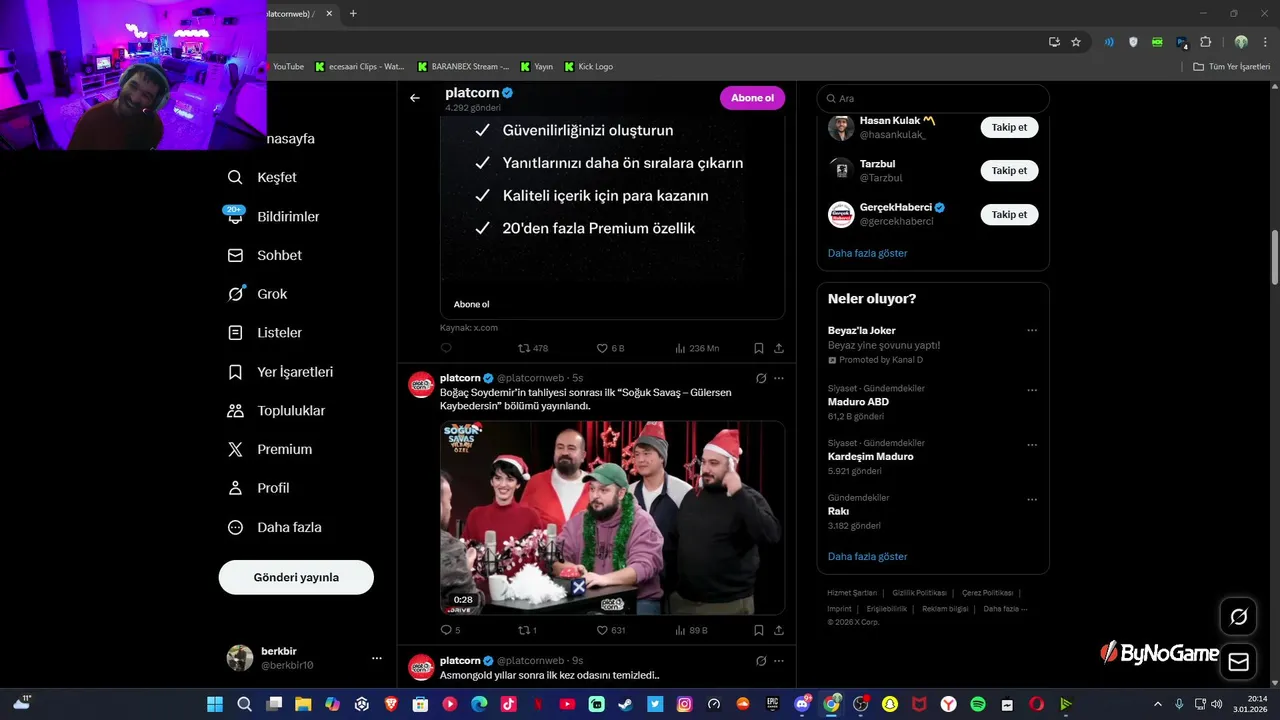
Task: Share the Soğuk Savaş post
Action: pos(779,630)
